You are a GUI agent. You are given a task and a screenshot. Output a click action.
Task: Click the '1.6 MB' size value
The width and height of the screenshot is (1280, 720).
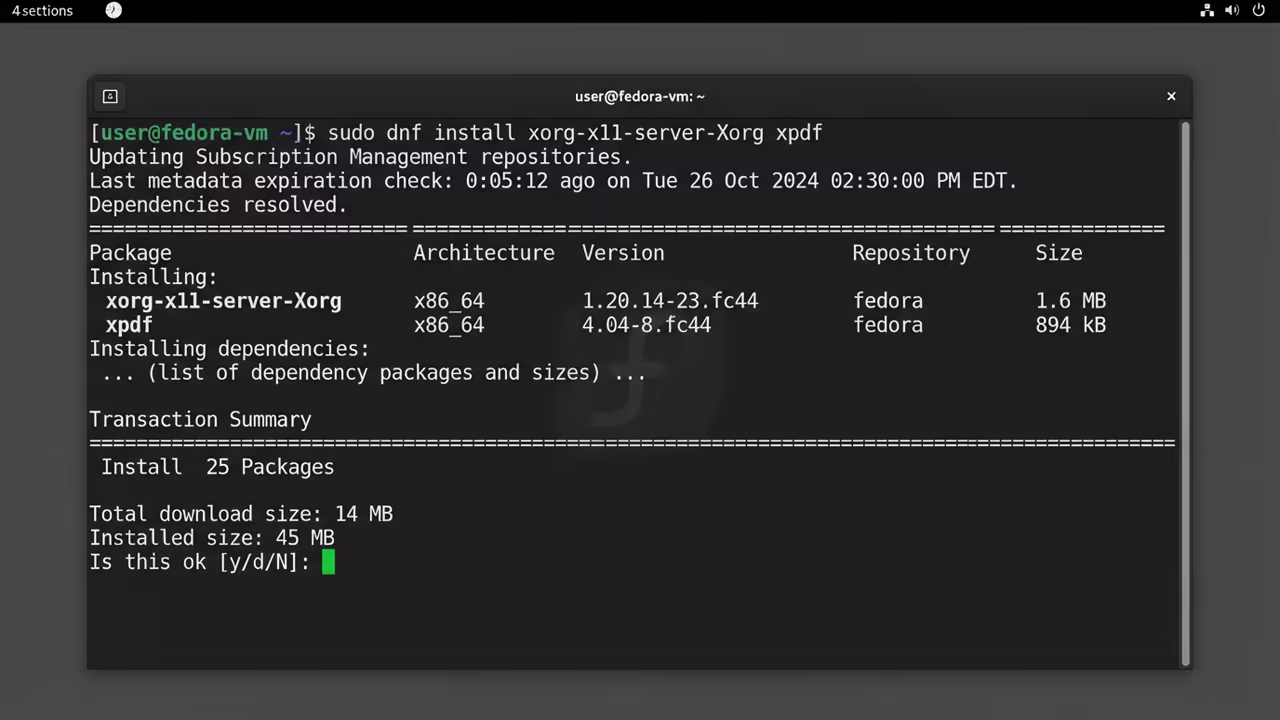[1071, 301]
